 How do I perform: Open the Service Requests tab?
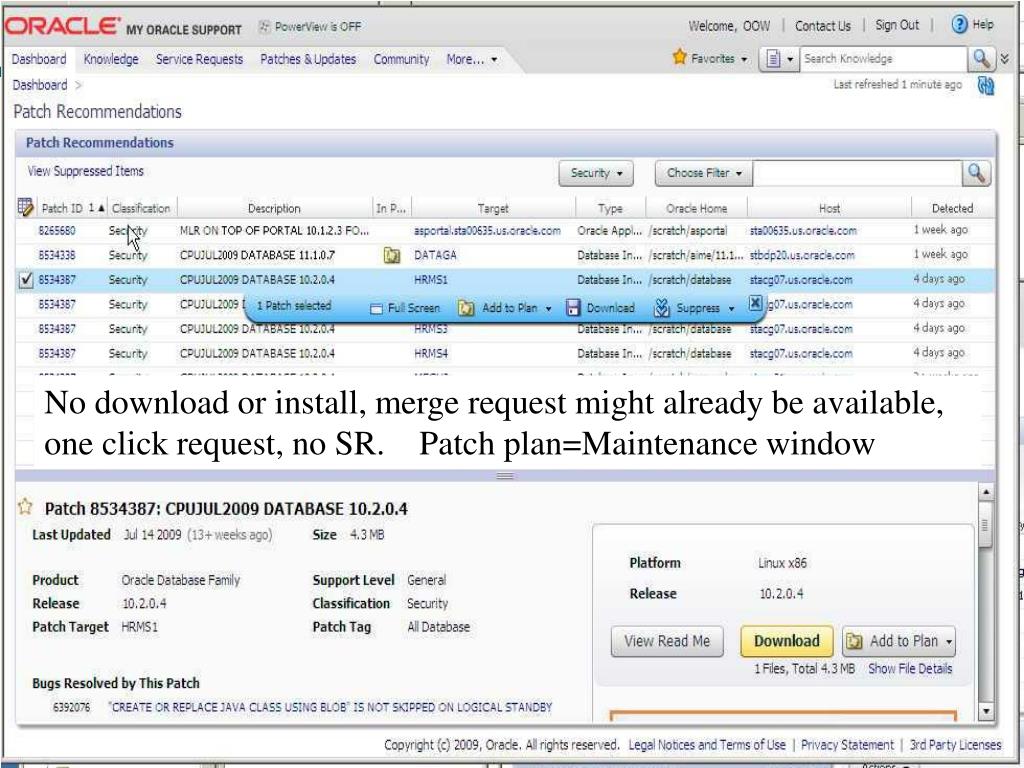pyautogui.click(x=199, y=59)
